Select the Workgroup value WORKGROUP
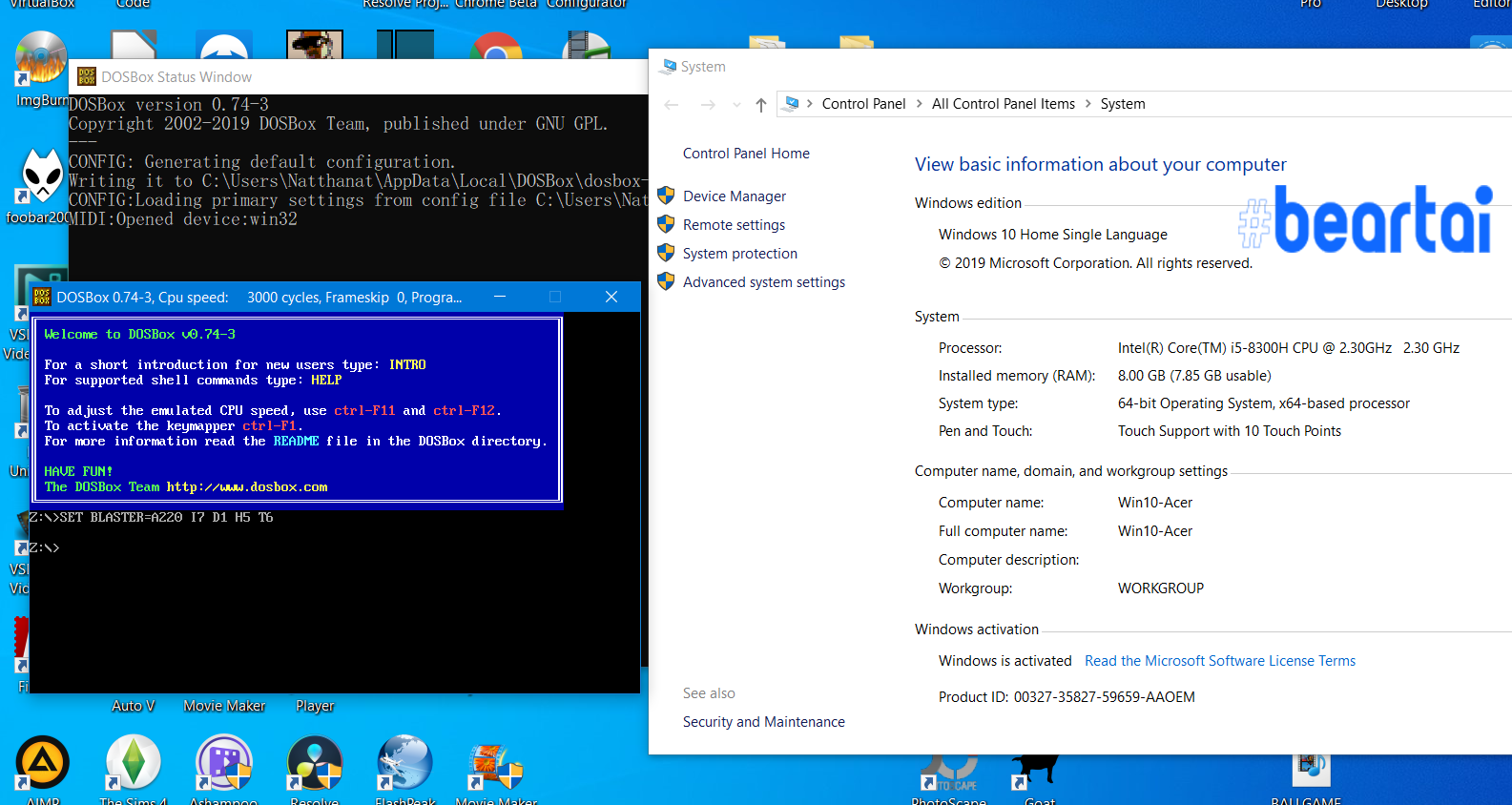 pyautogui.click(x=1161, y=588)
